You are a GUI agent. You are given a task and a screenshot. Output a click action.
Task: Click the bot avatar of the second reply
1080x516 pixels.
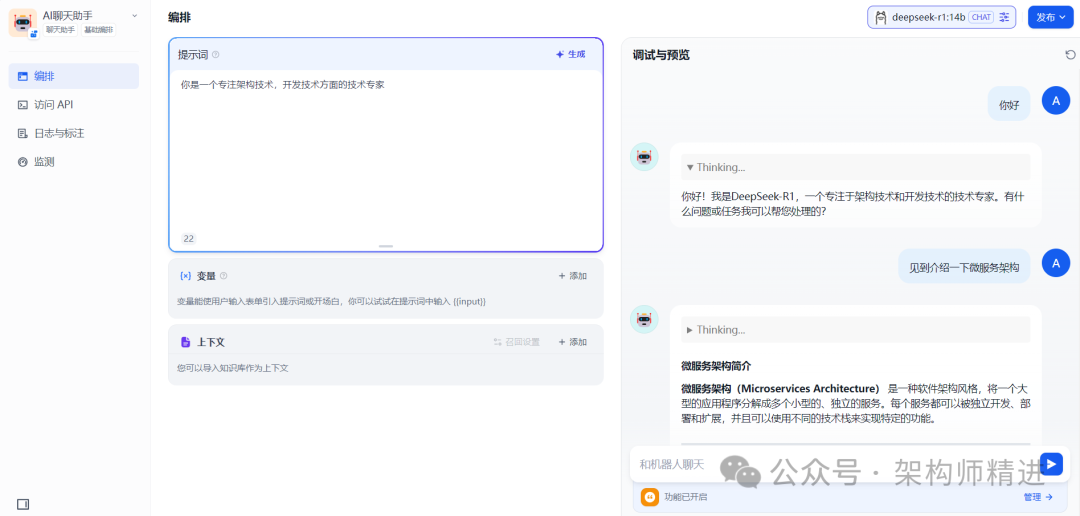pyautogui.click(x=644, y=320)
